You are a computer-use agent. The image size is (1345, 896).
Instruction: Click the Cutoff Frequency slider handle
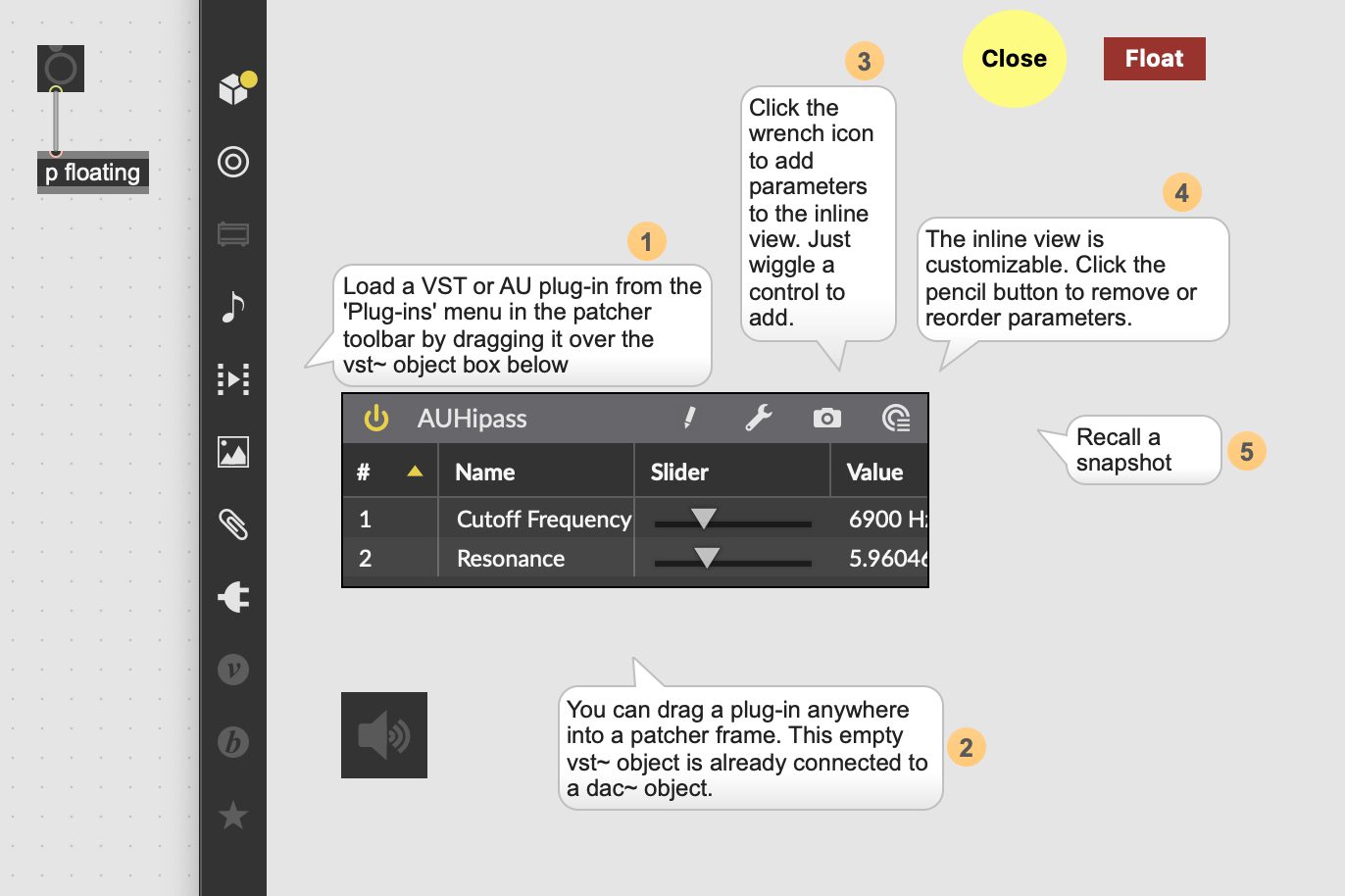pos(704,519)
